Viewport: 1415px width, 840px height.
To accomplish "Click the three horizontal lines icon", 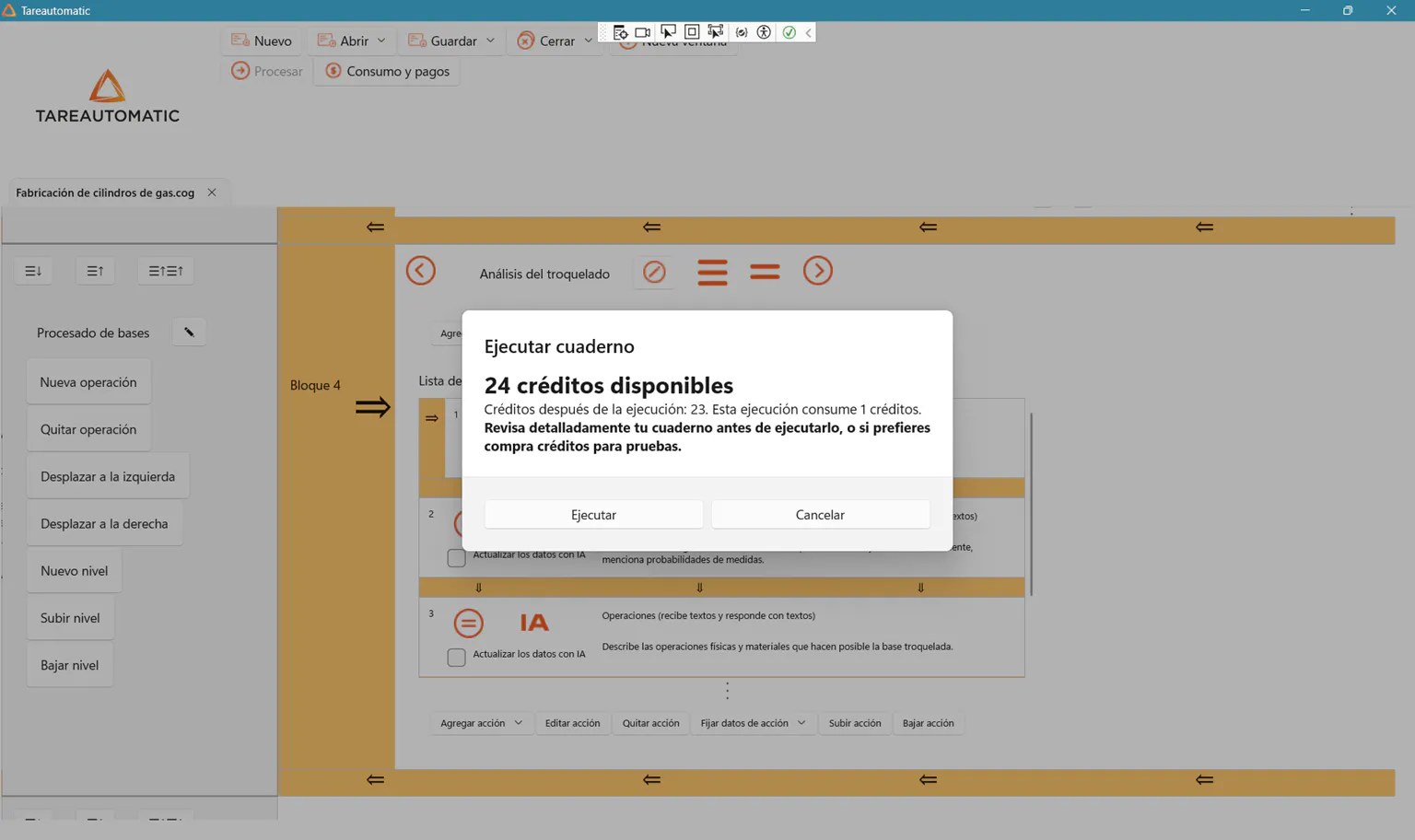I will click(712, 272).
